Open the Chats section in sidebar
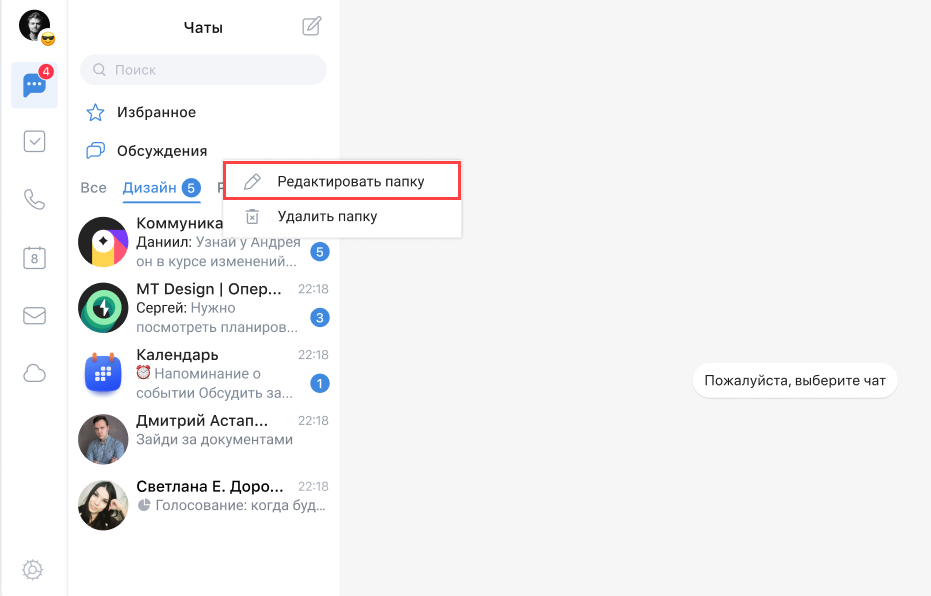Viewport: 931px width, 596px height. 34,86
